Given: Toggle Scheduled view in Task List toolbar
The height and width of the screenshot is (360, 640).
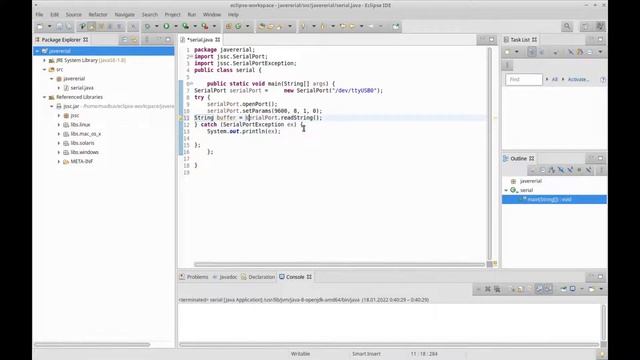Looking at the screenshot, I should click(541, 52).
